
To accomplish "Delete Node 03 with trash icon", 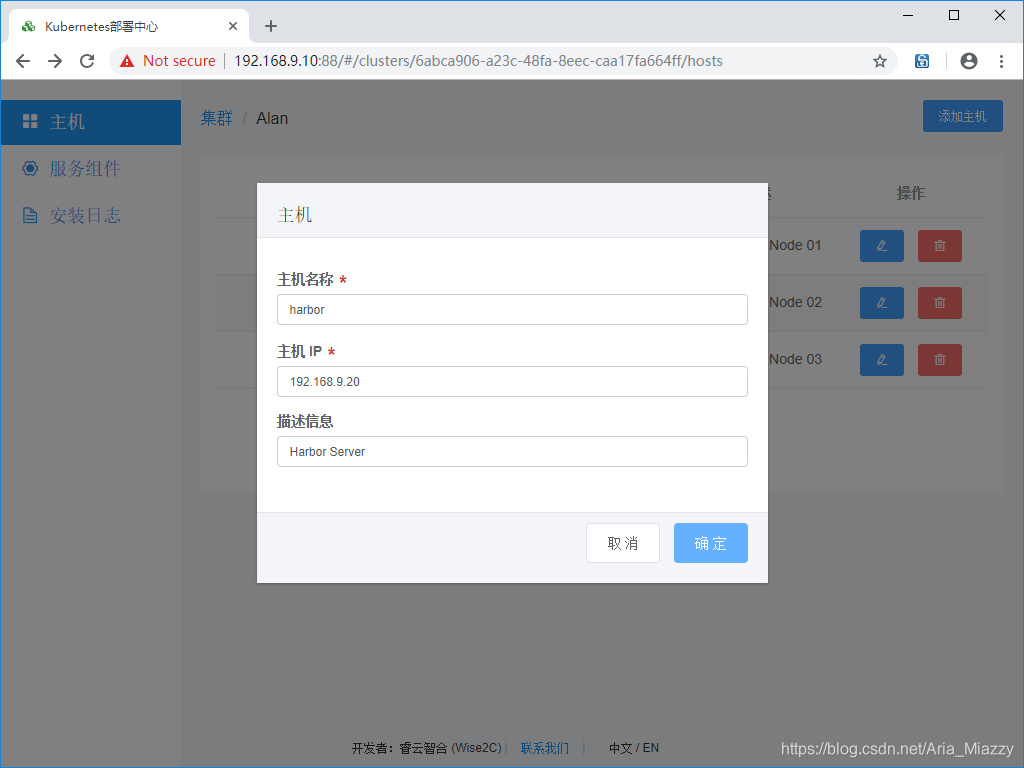I will (939, 360).
